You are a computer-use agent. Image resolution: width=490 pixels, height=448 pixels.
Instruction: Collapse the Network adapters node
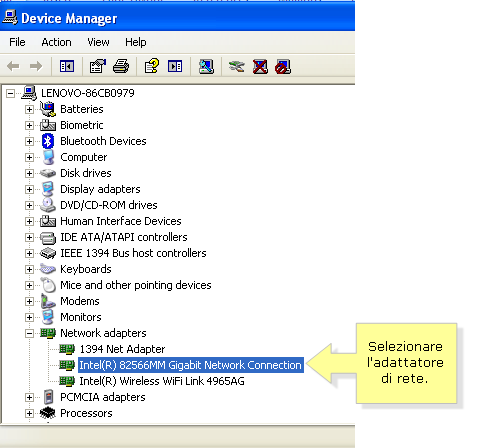click(x=29, y=333)
